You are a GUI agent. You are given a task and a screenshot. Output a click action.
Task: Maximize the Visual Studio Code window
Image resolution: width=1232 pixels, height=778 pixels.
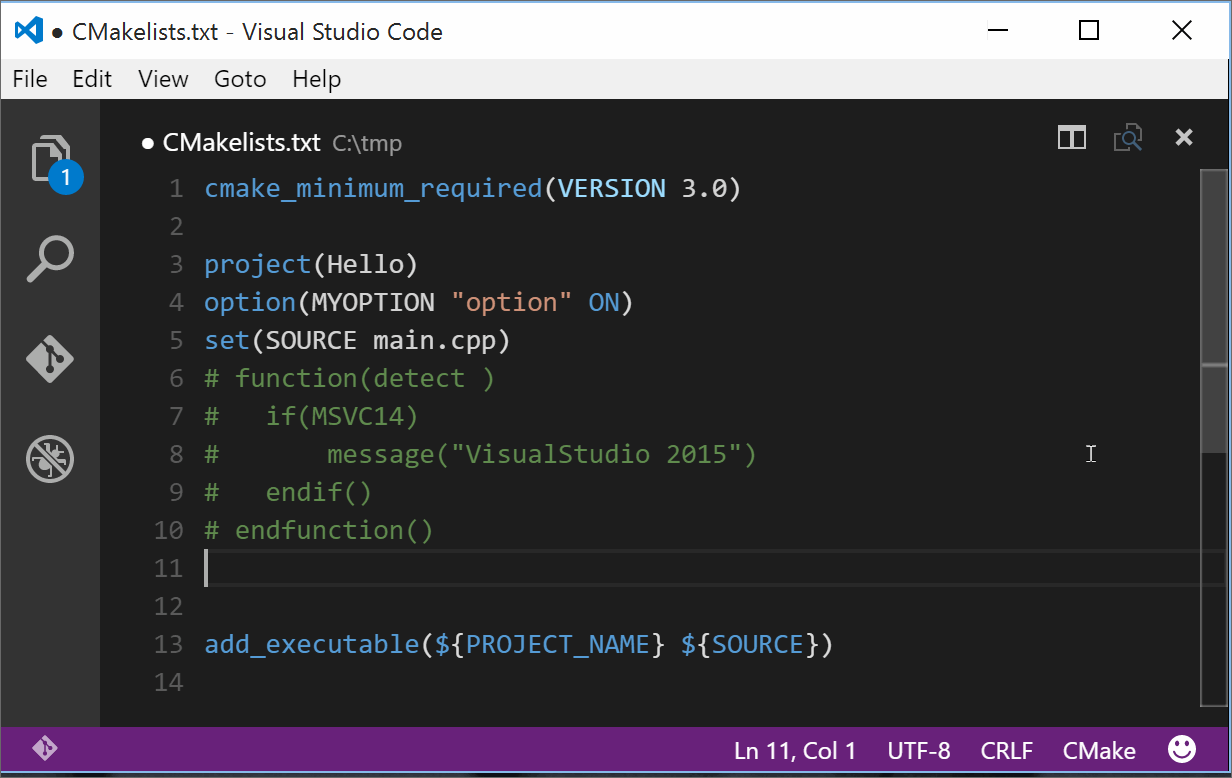click(1089, 31)
